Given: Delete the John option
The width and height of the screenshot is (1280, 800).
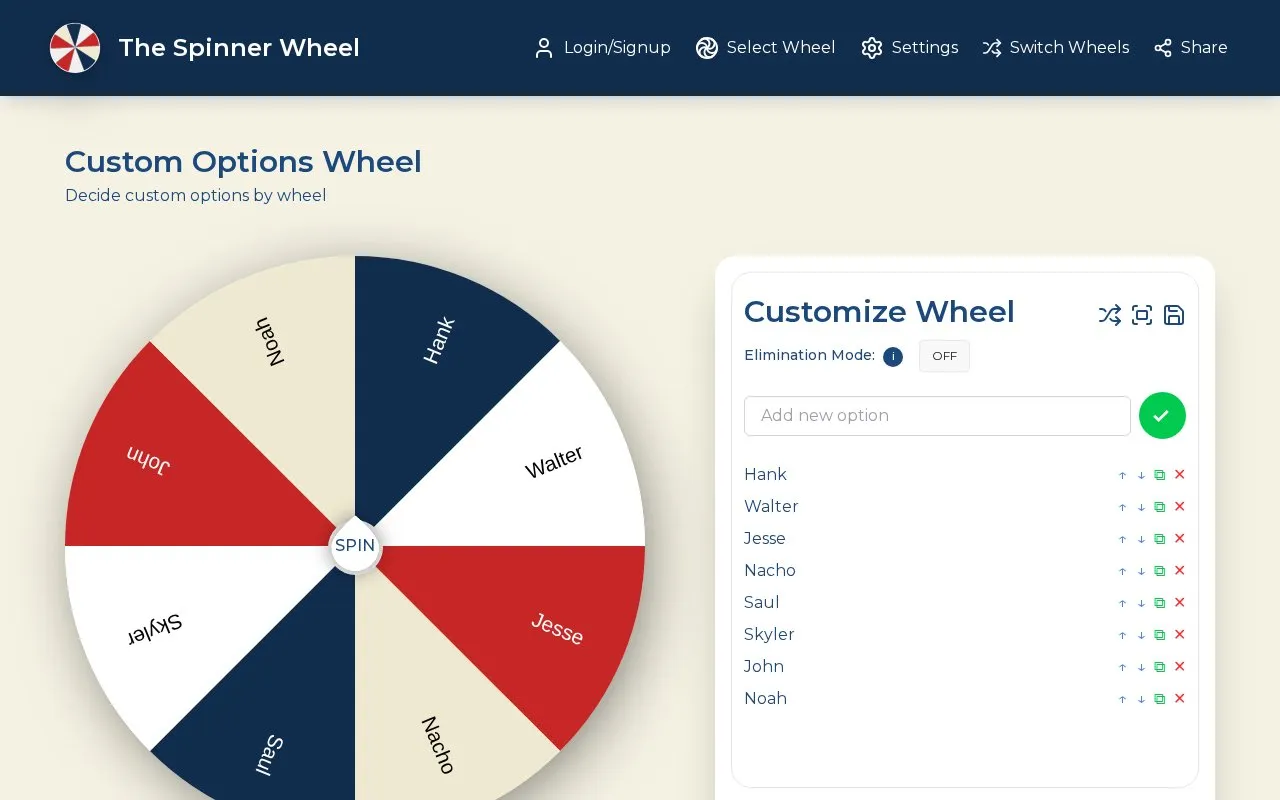Looking at the screenshot, I should pyautogui.click(x=1180, y=667).
